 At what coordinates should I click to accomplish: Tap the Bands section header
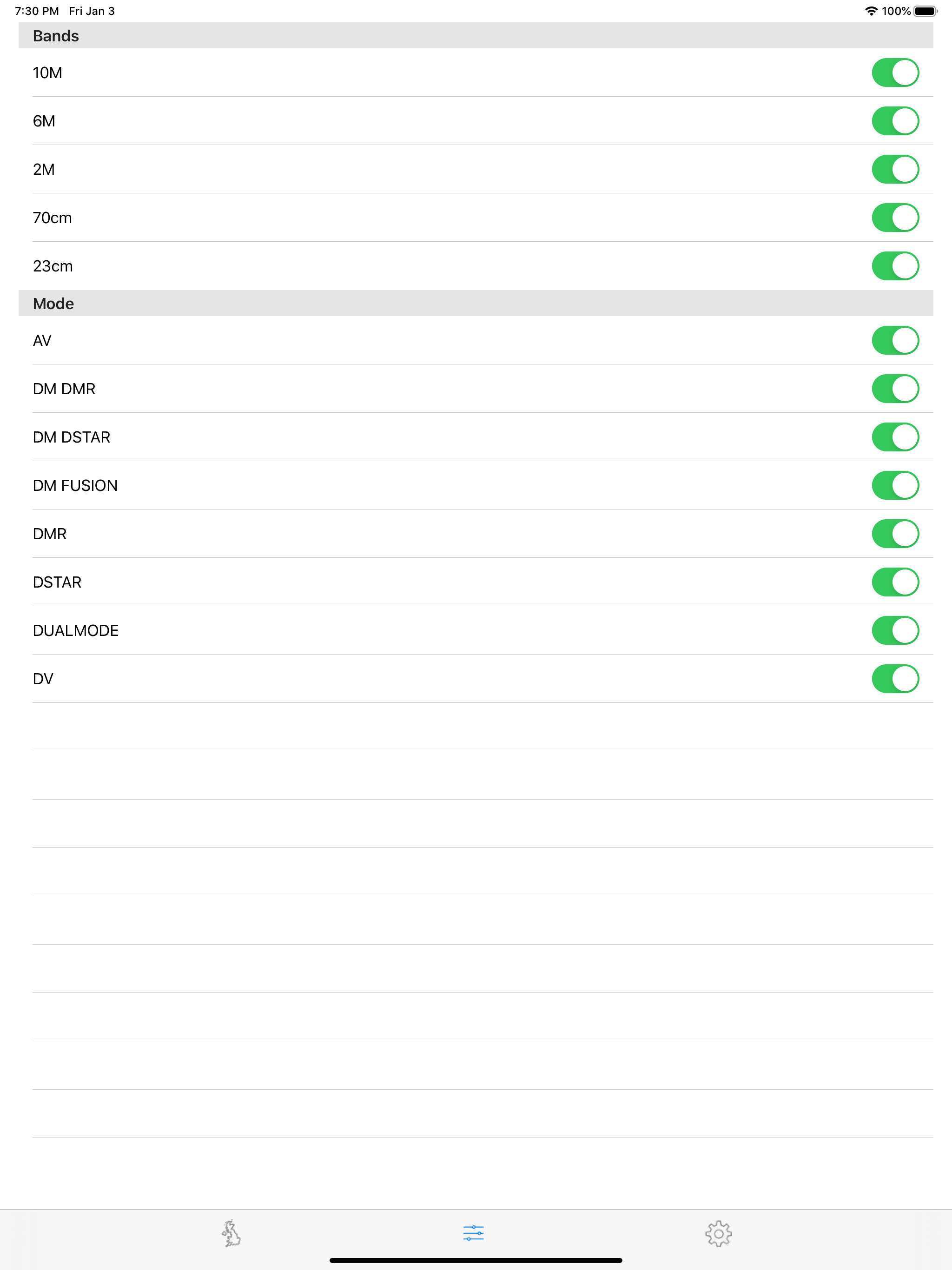point(476,36)
